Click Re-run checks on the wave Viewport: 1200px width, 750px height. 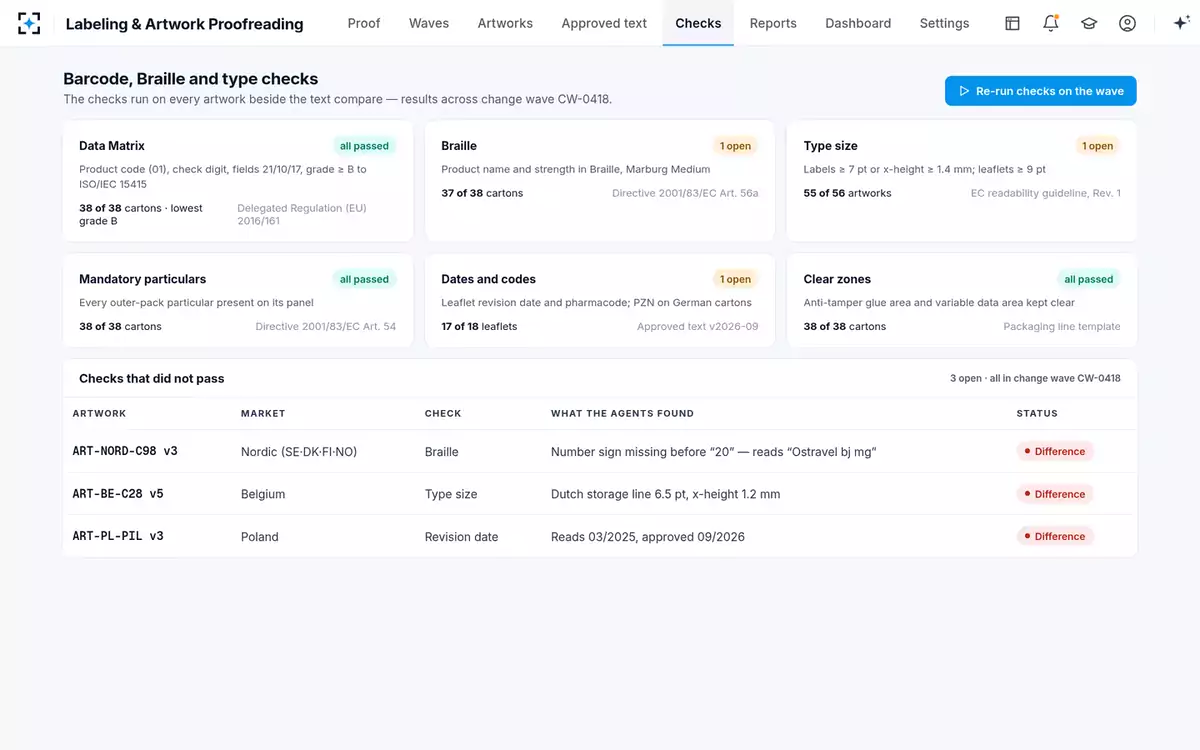tap(1040, 91)
